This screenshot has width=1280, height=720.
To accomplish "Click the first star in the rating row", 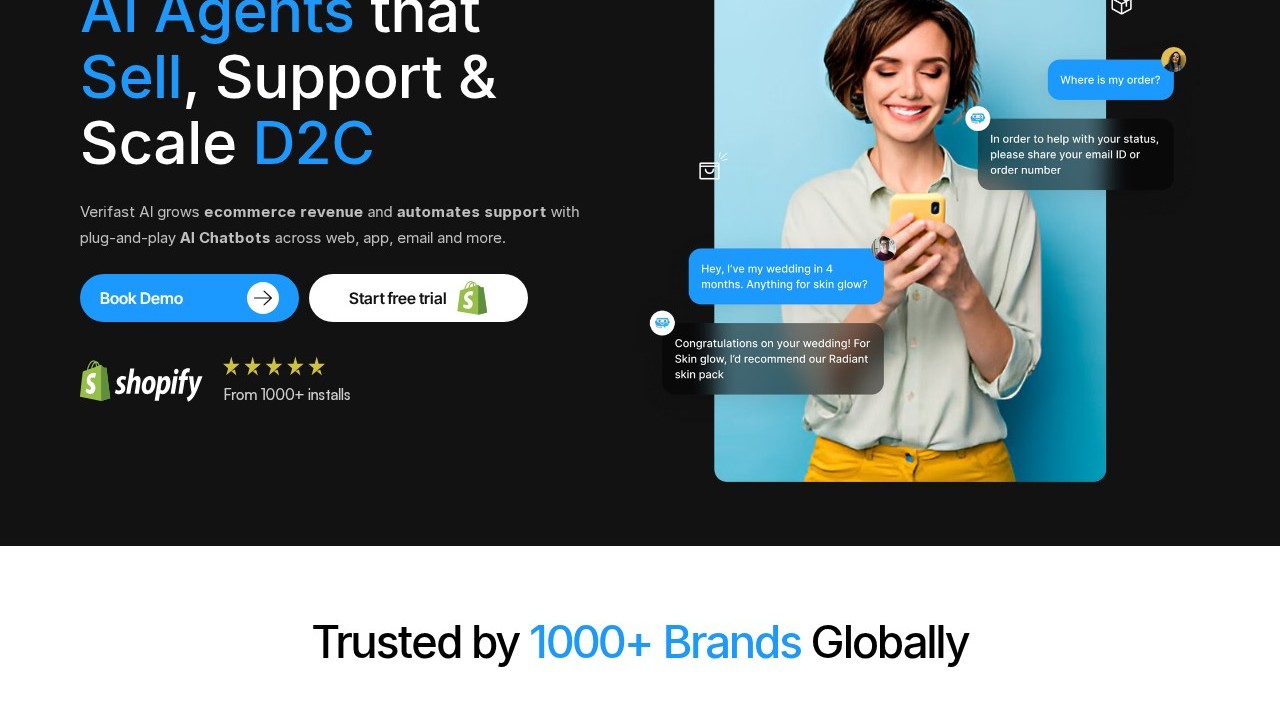I will 232,366.
